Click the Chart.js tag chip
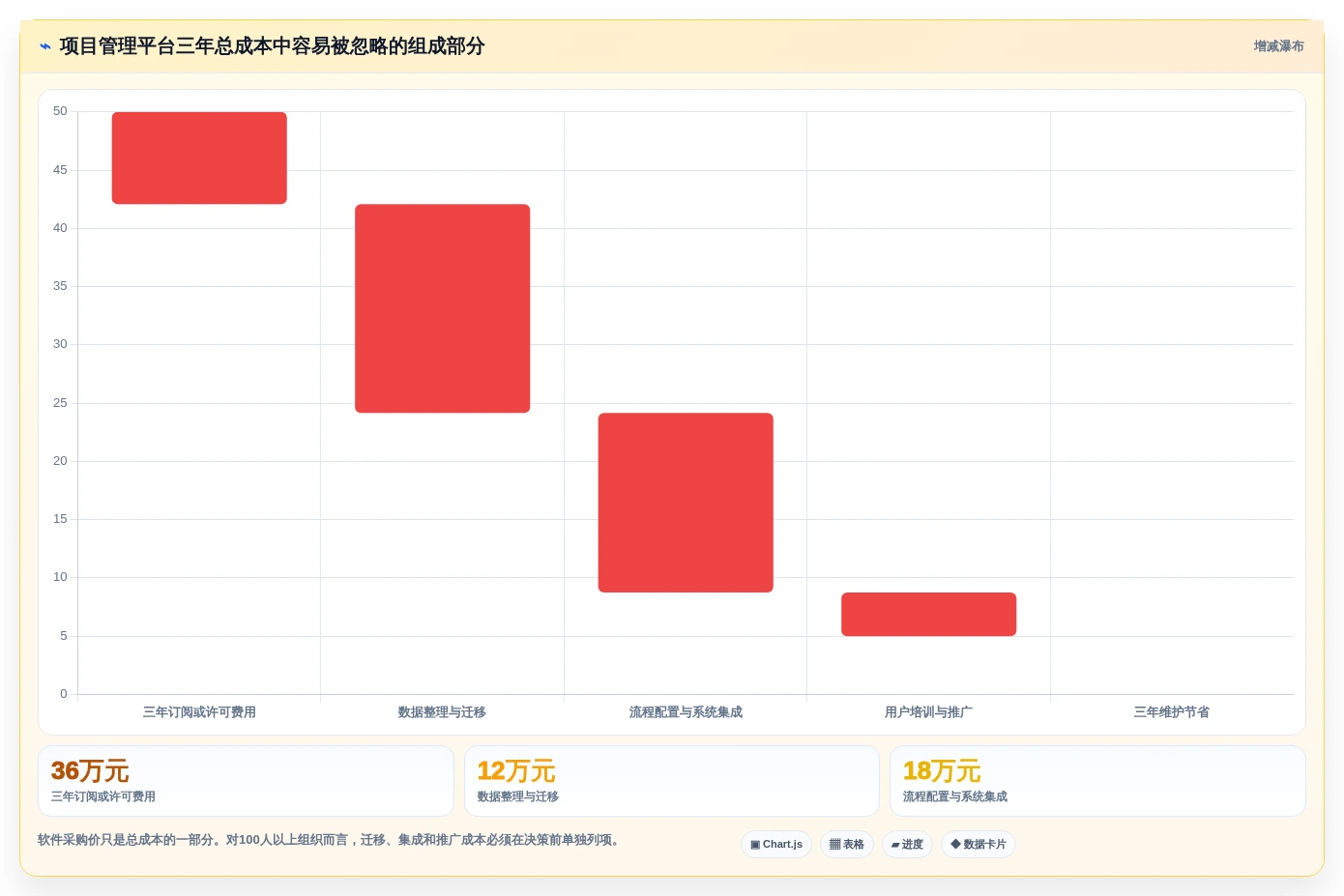Viewport: 1344px width, 896px height. (x=776, y=844)
